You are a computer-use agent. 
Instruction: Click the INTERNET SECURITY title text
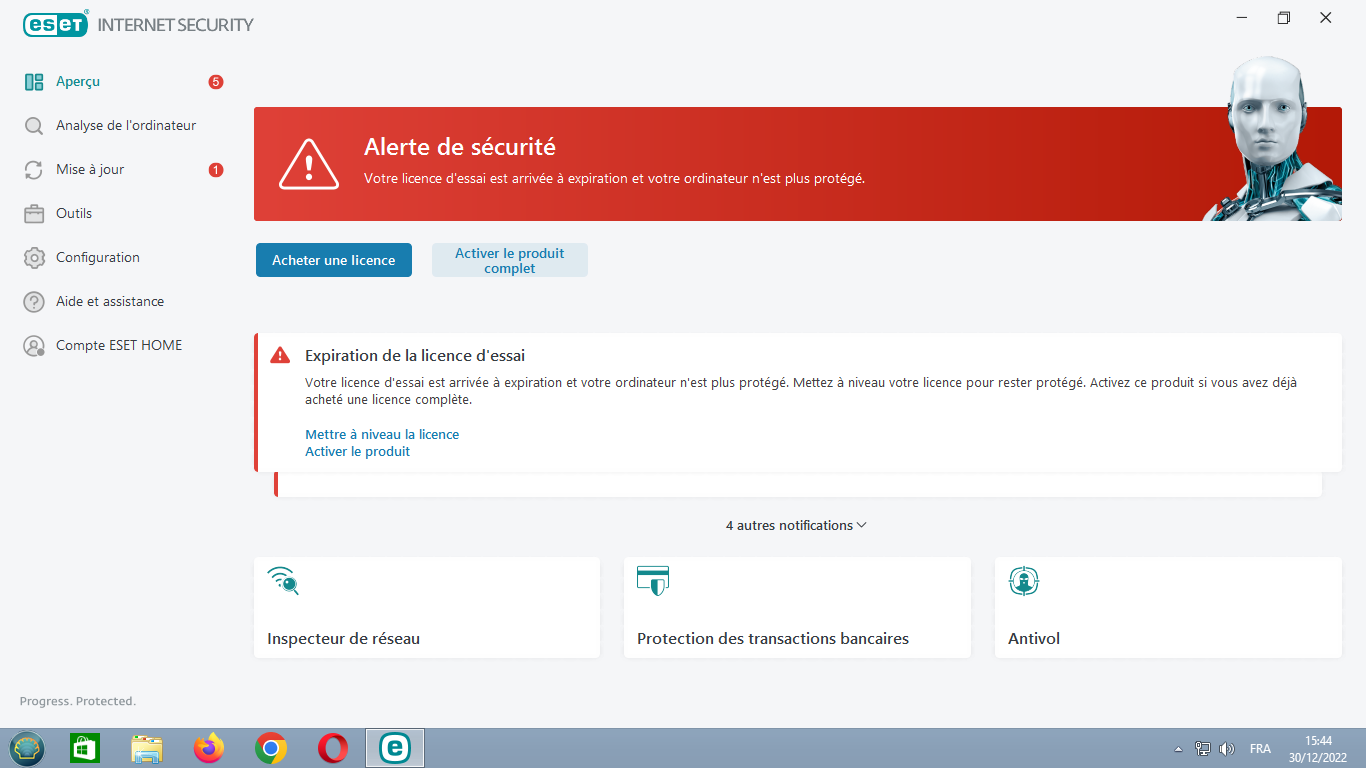coord(176,25)
